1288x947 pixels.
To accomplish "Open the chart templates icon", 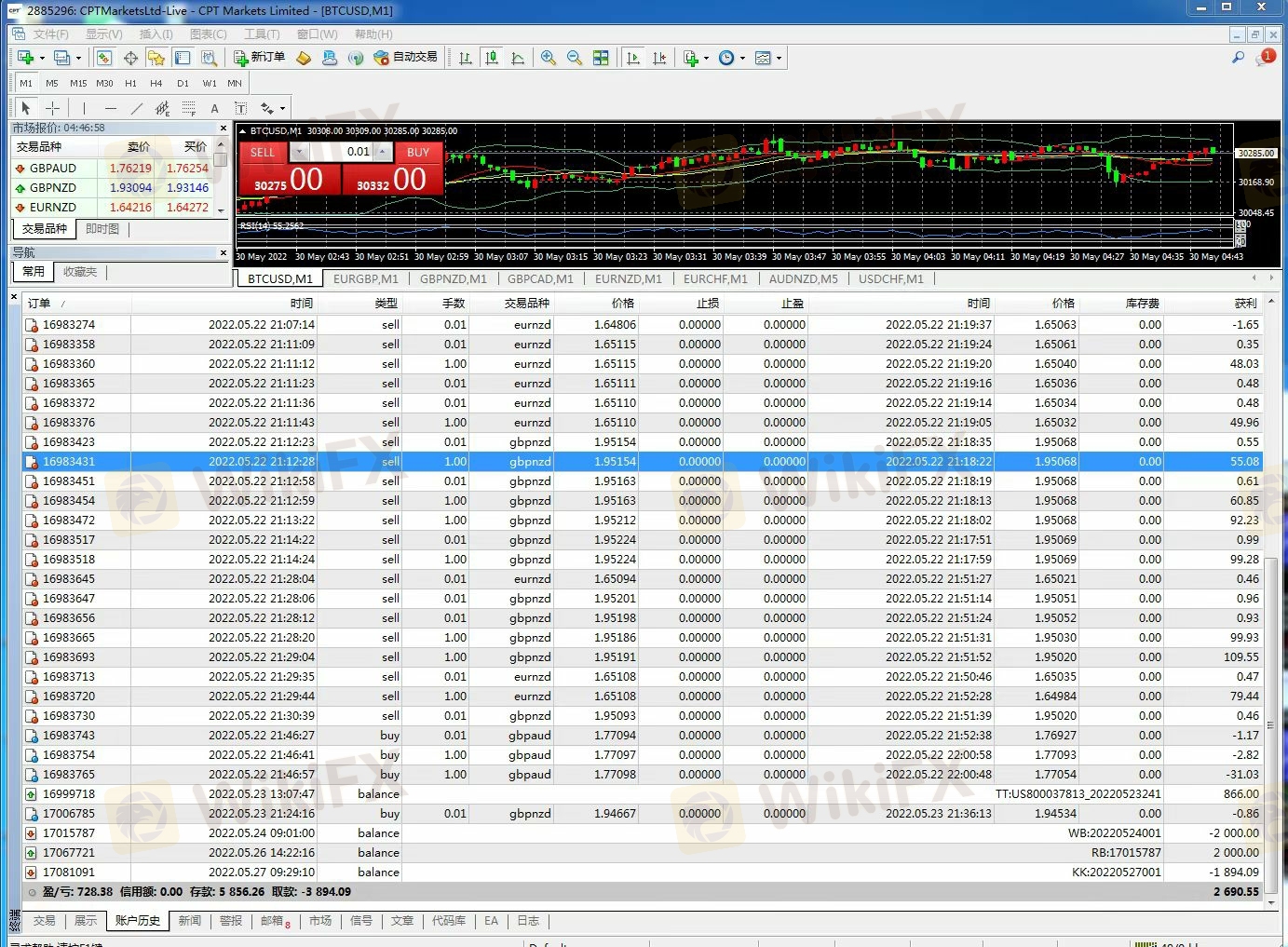I will [763, 58].
